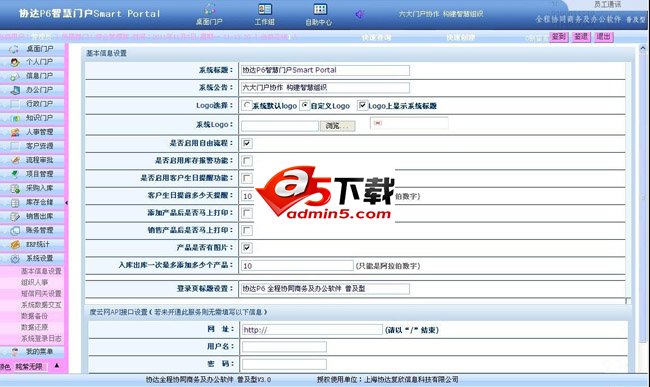This screenshot has height=387, width=650.
Task: Click the 系统标题 input field
Action: [x=325, y=70]
